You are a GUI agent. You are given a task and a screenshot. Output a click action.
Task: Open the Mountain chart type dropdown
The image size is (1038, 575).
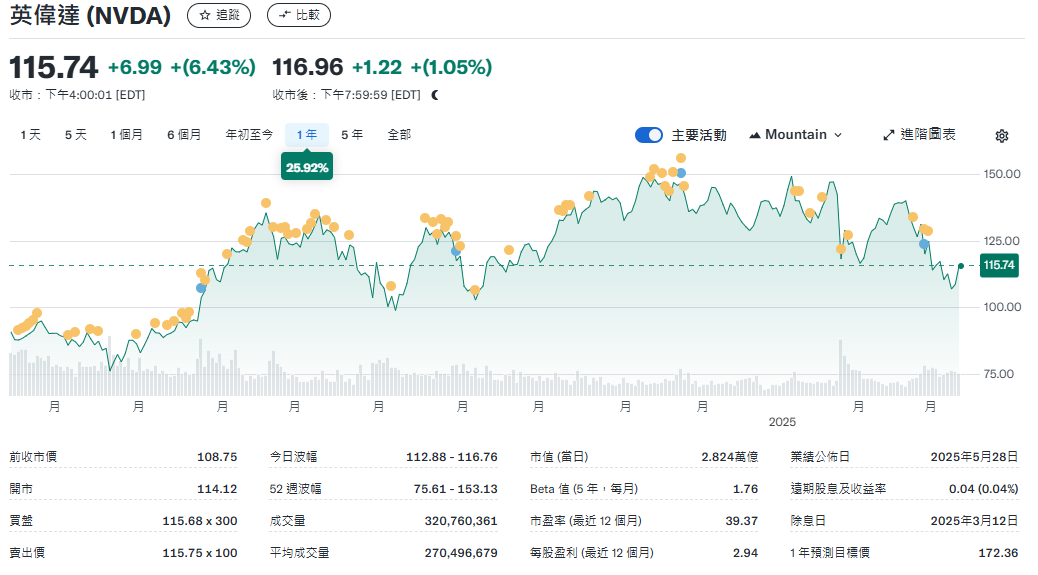(795, 135)
